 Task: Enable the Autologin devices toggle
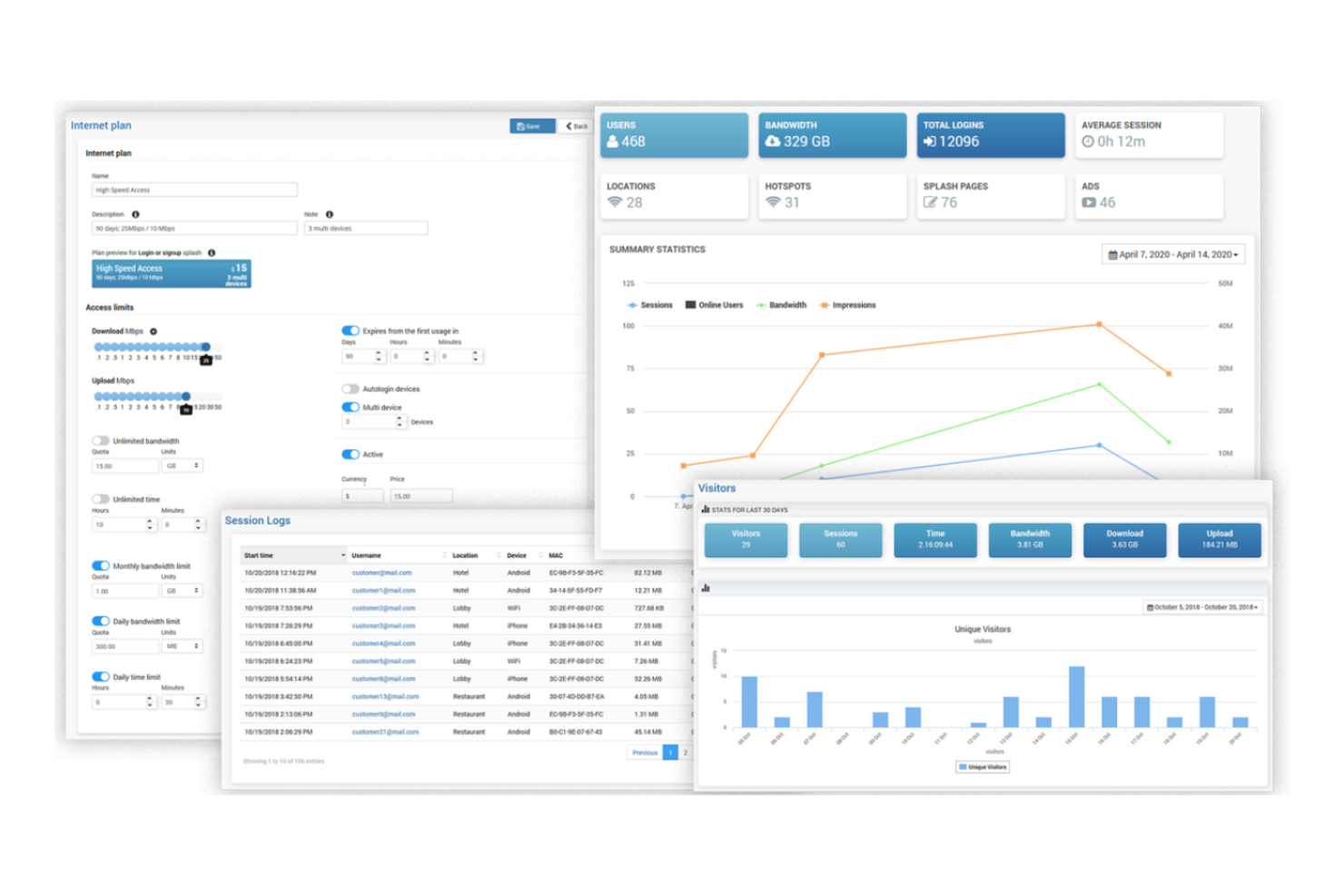click(x=349, y=388)
